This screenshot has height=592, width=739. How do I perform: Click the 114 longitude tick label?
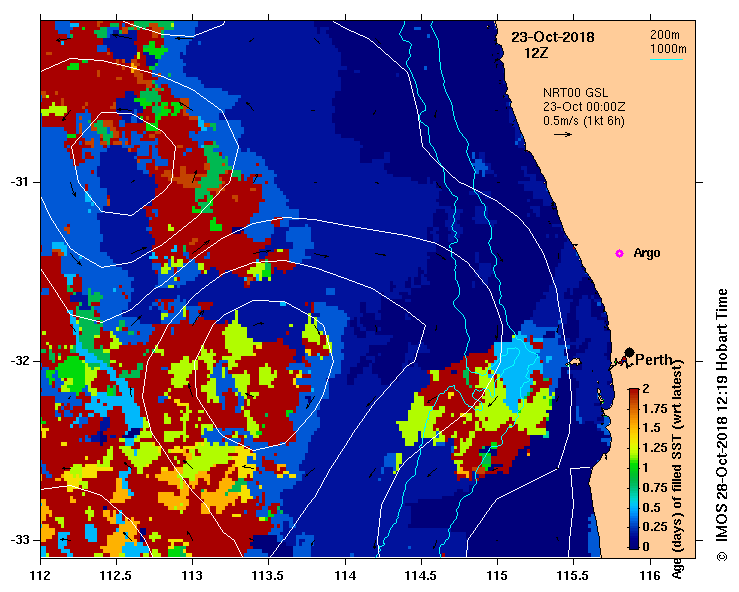[x=345, y=576]
